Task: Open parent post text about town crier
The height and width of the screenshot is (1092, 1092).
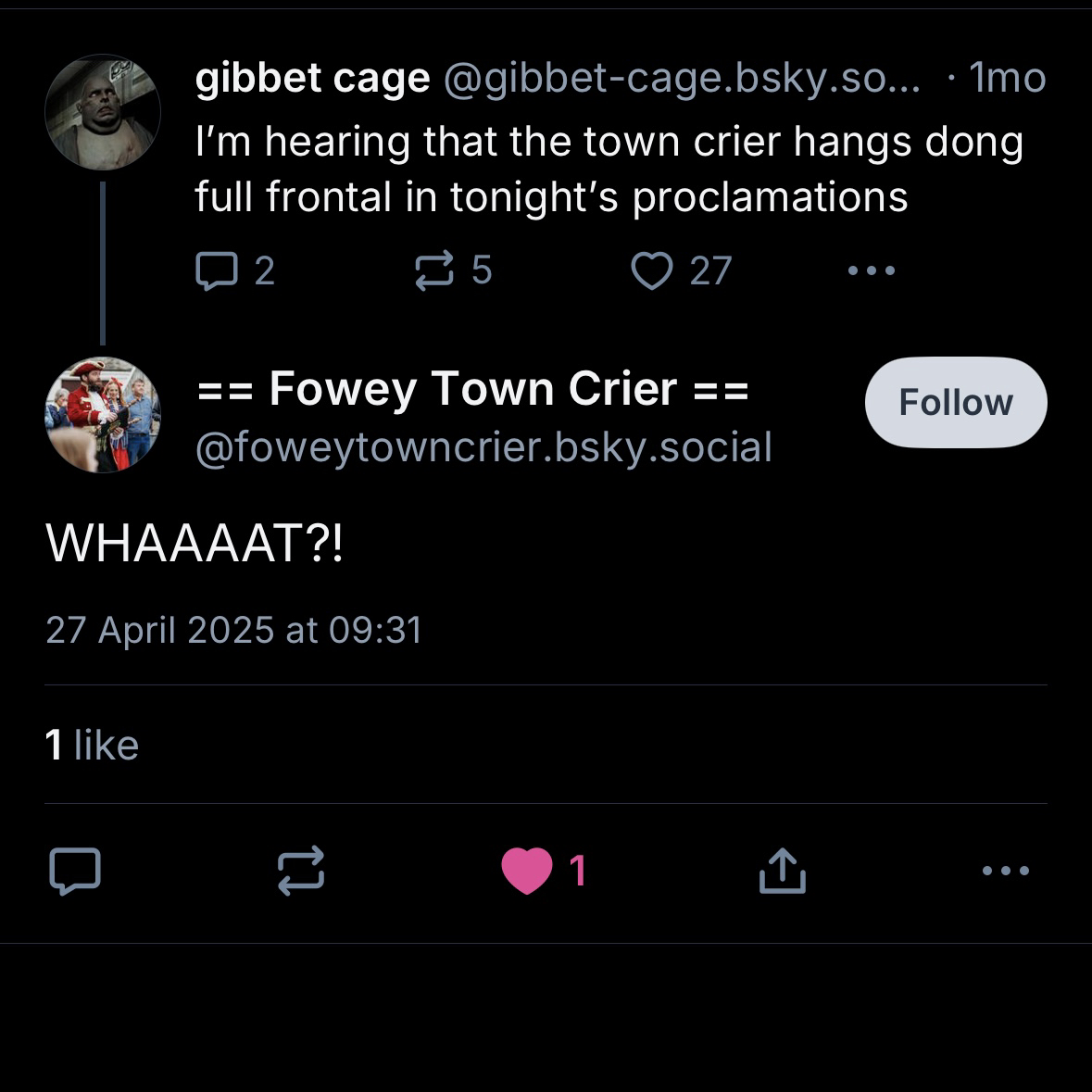Action: 609,169
